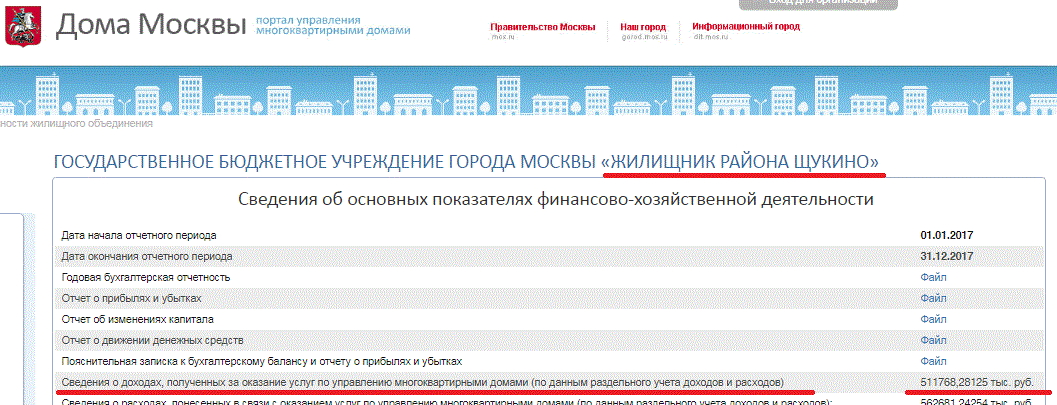Click the Вход для организаций button
The width and height of the screenshot is (1057, 405).
point(818,3)
